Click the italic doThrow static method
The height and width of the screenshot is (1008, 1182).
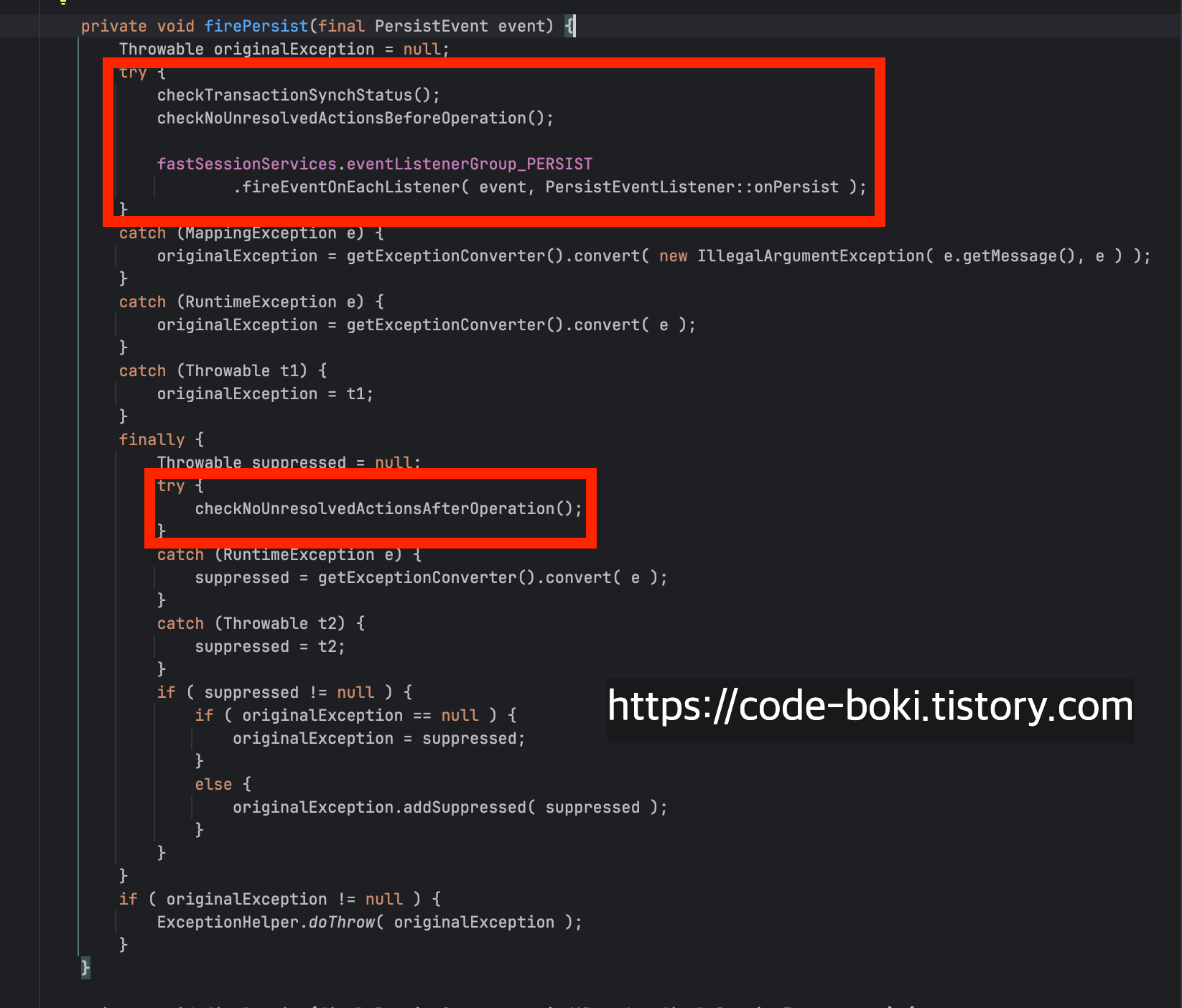click(342, 922)
